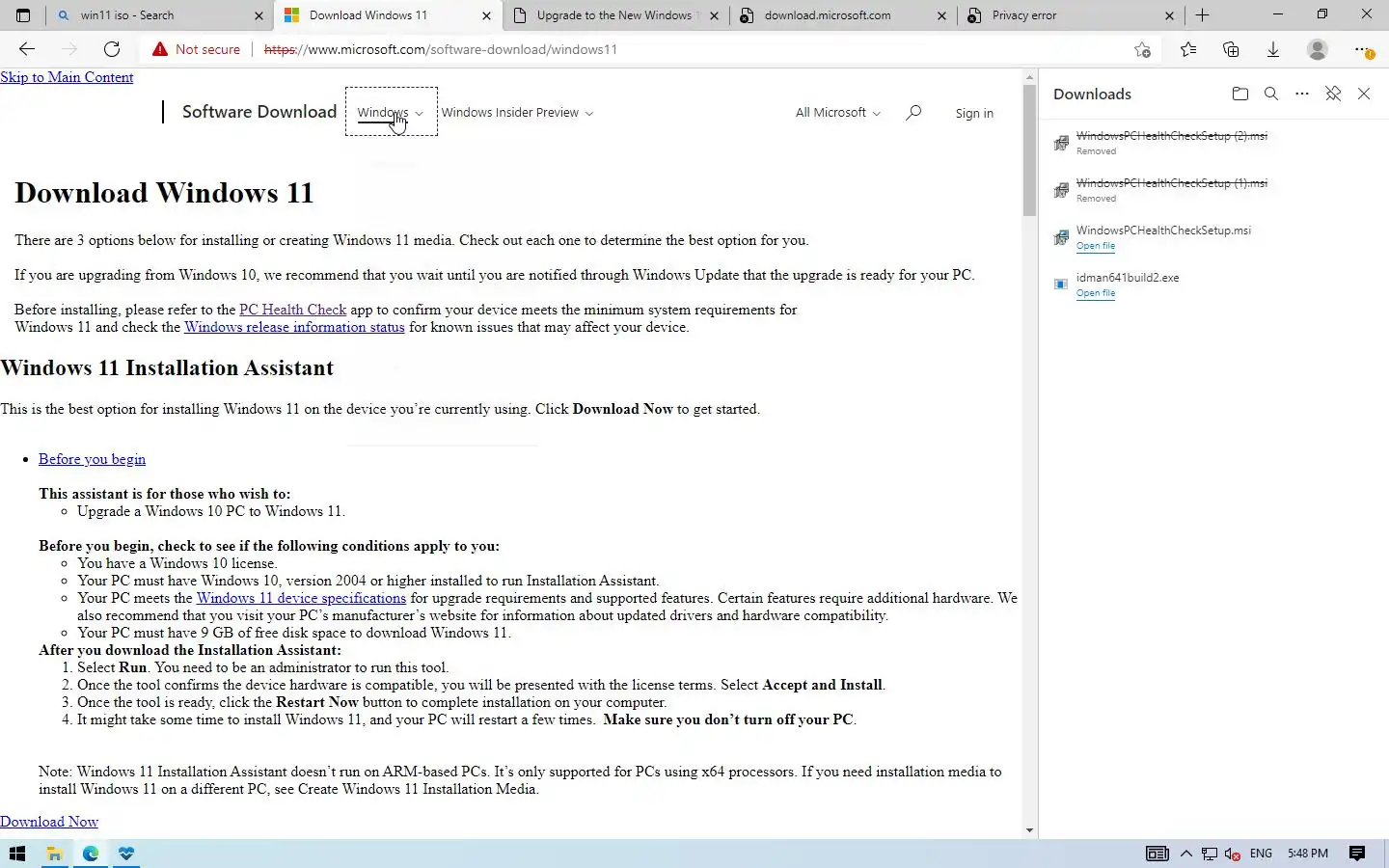
Task: Expand the Windows navigation dropdown
Action: (x=391, y=112)
